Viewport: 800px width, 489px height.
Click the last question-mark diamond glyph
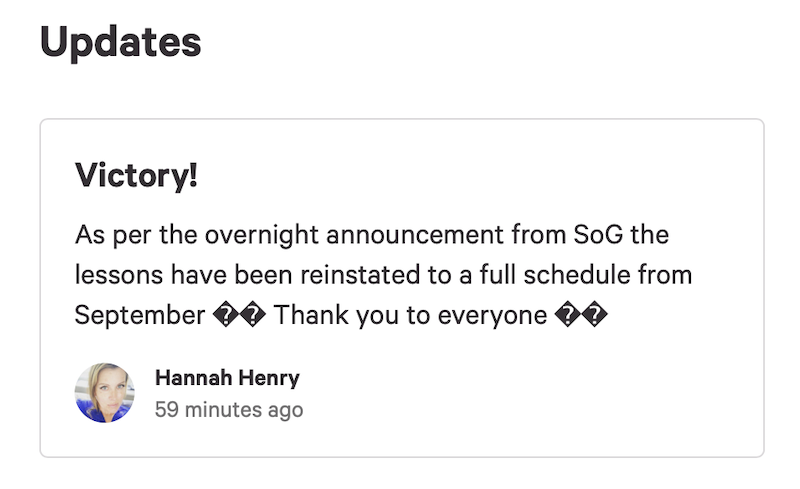tap(595, 315)
